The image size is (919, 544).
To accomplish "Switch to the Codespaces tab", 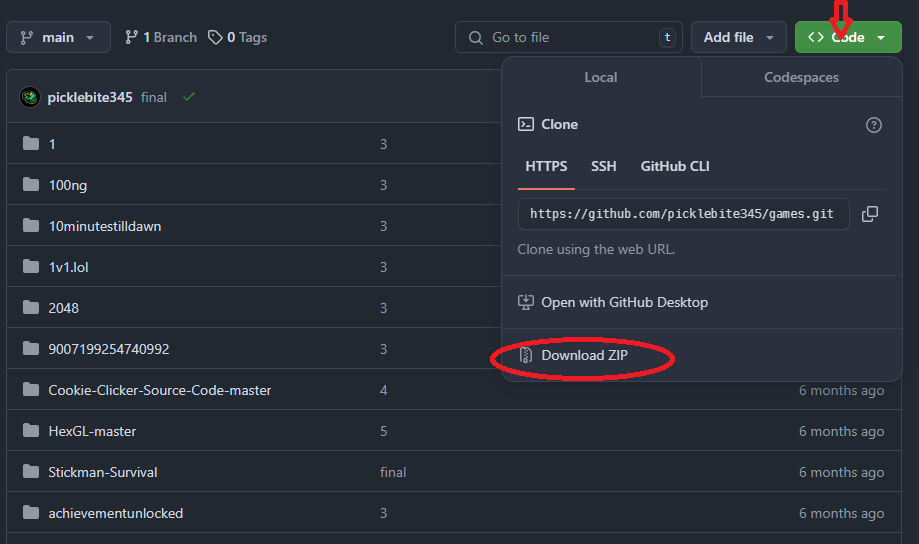I will pos(801,77).
